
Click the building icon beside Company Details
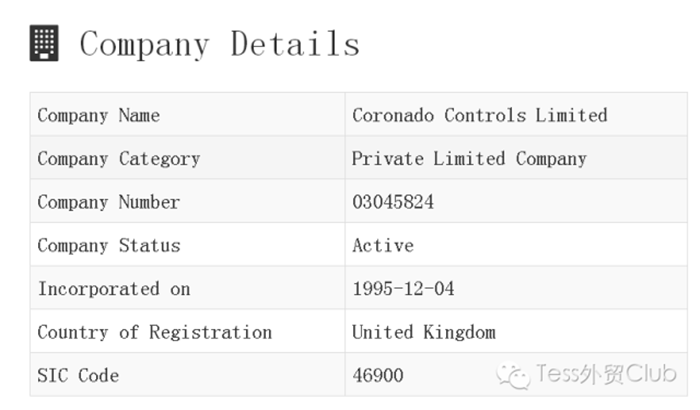(44, 43)
